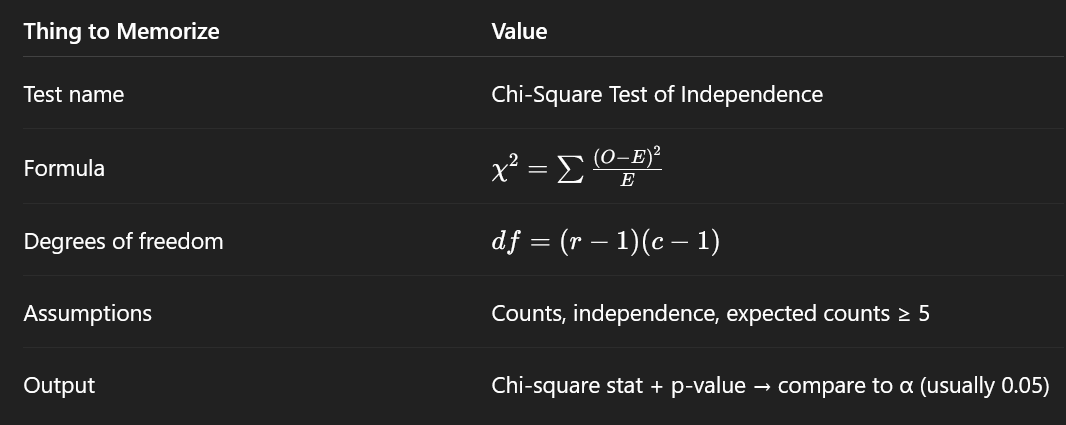Select the "Output" row label
Screen dimensions: 1066x425
point(59,385)
